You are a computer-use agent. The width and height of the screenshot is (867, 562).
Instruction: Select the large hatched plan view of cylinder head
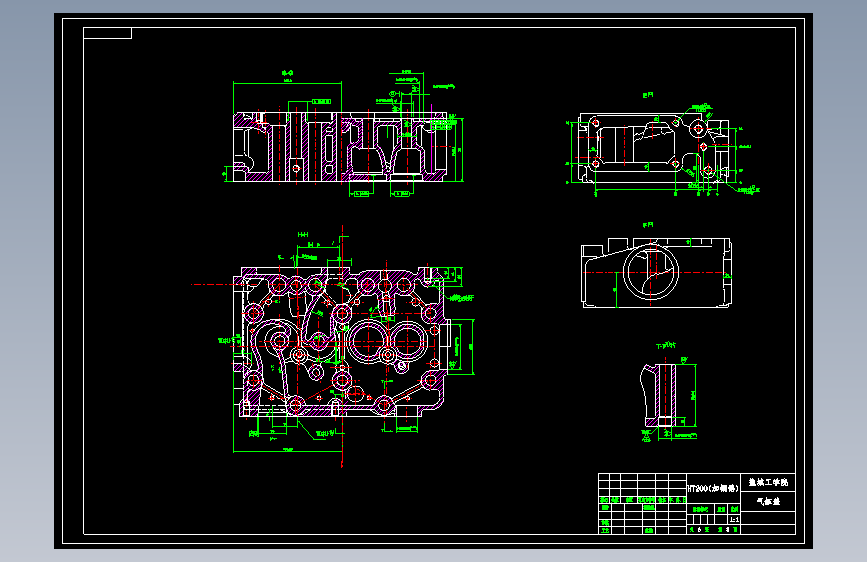[343, 342]
